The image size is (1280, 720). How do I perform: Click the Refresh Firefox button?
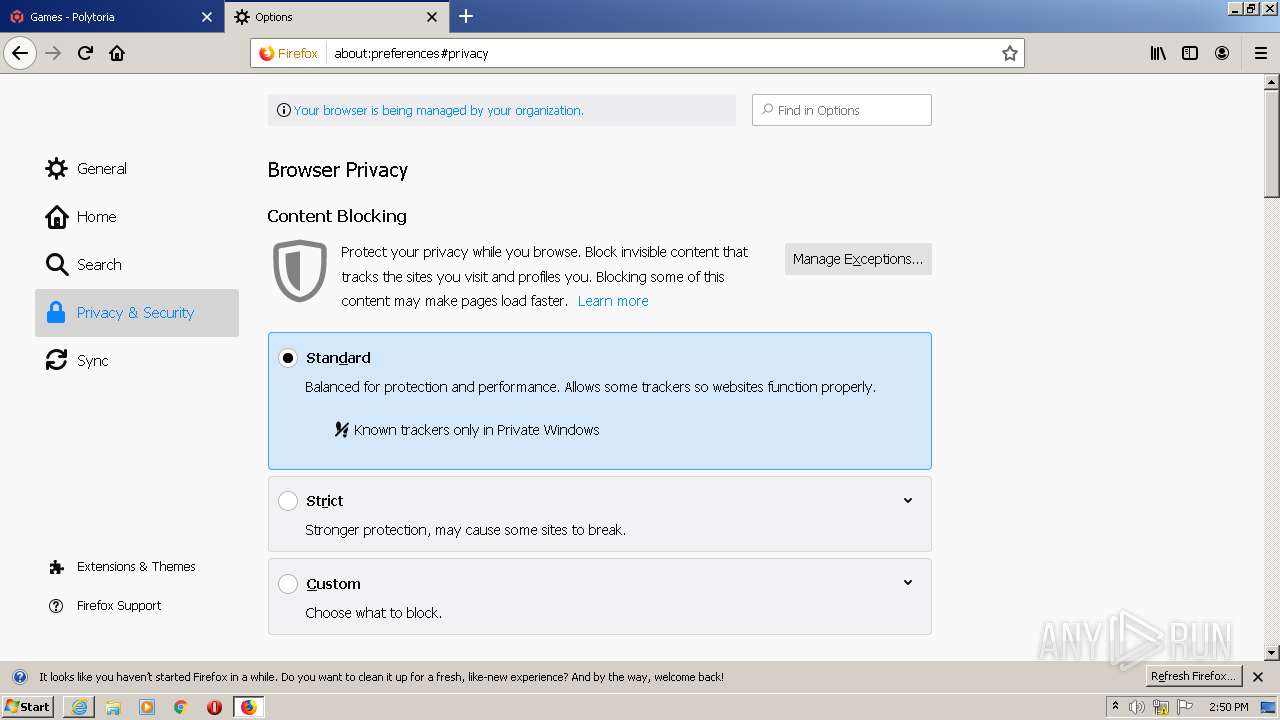1194,677
